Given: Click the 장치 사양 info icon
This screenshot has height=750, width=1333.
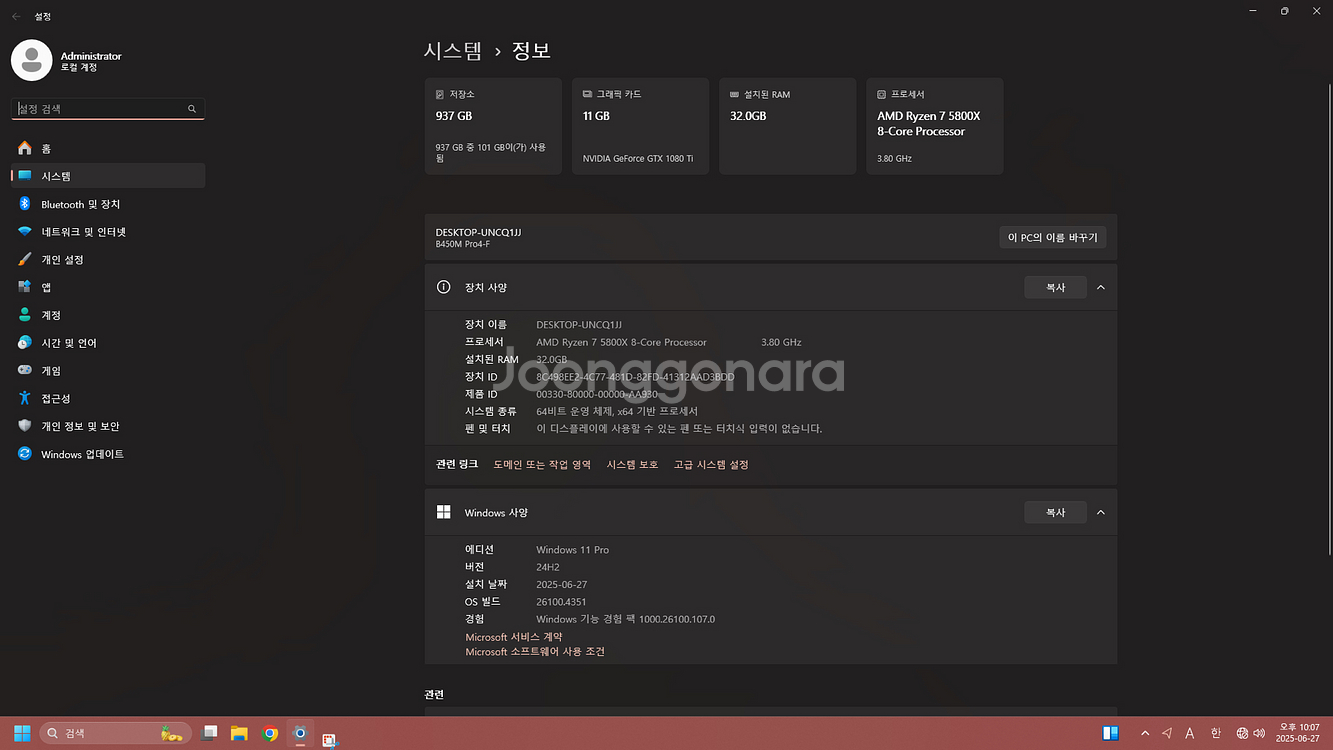Looking at the screenshot, I should click(x=443, y=287).
